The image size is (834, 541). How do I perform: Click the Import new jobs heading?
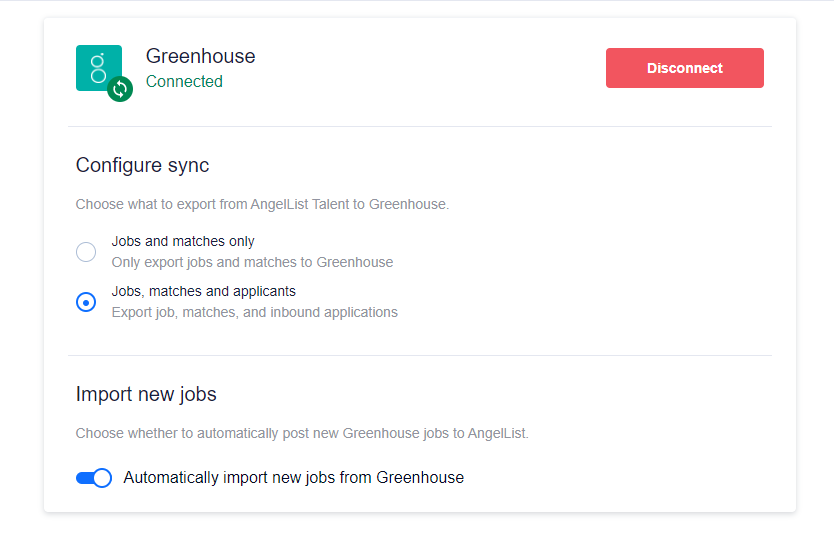tap(146, 394)
